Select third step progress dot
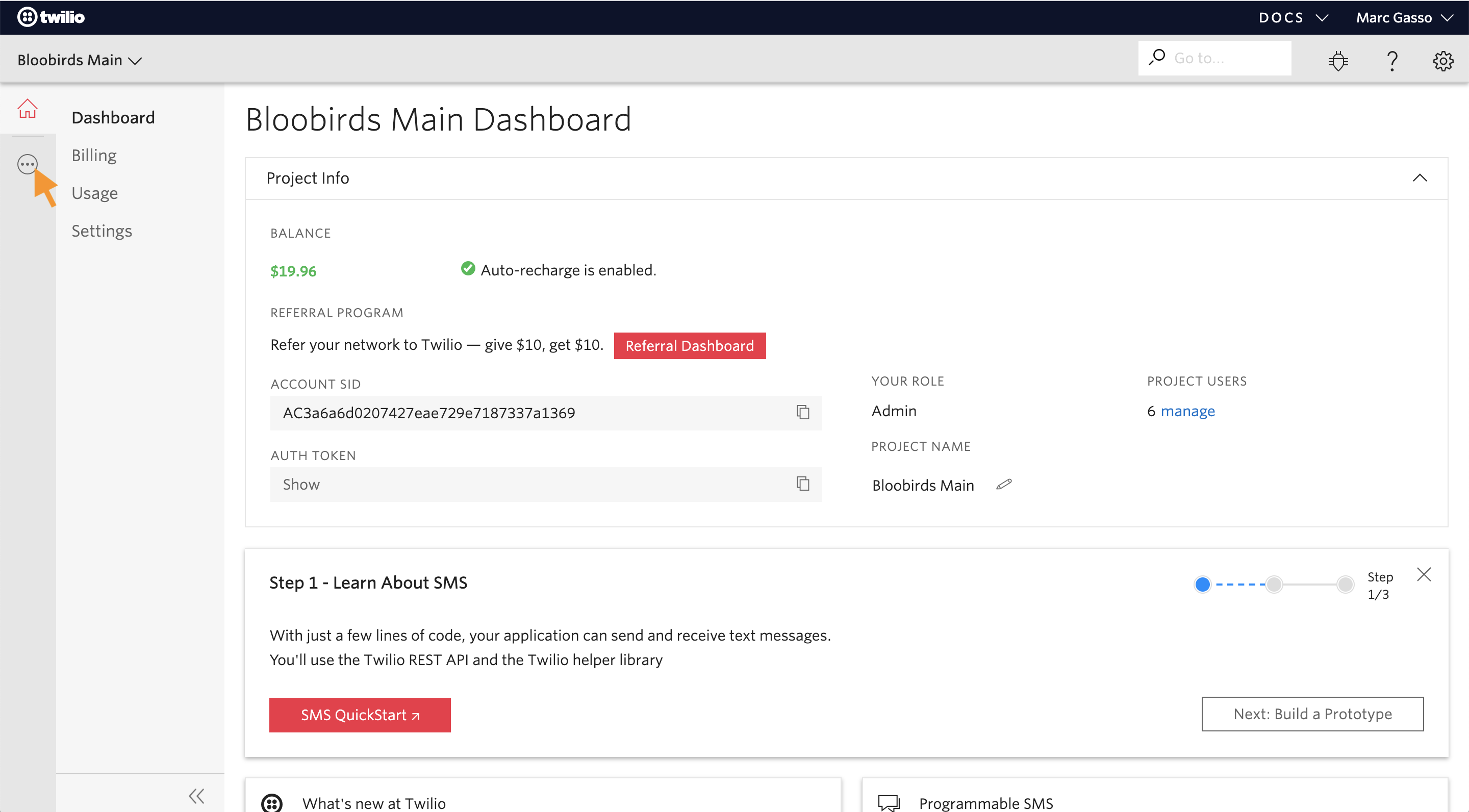Image resolution: width=1469 pixels, height=812 pixels. 1345,585
